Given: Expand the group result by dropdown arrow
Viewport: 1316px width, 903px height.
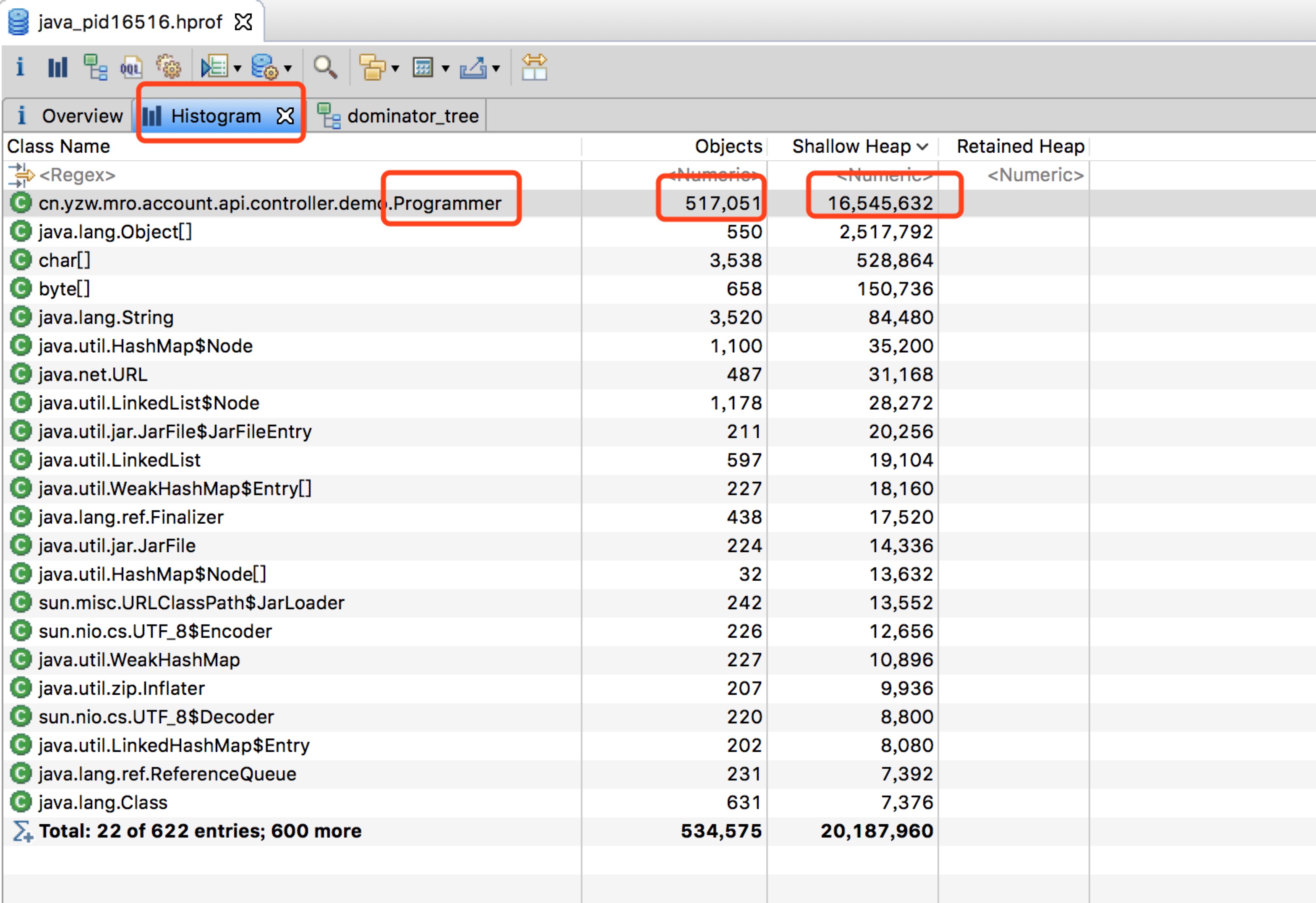Looking at the screenshot, I should pos(395,69).
